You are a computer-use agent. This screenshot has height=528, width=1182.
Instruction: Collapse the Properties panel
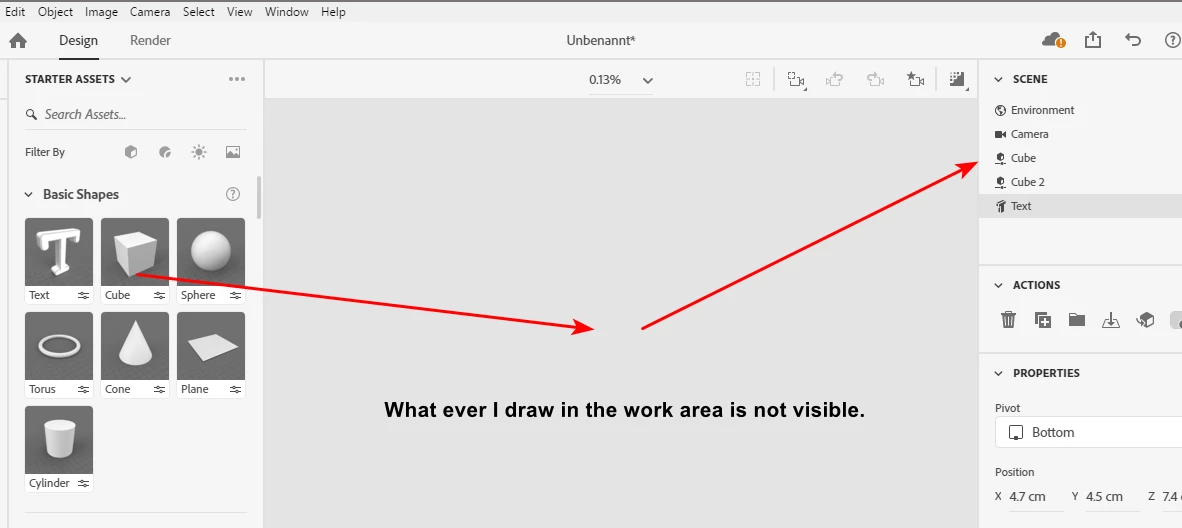pos(999,373)
